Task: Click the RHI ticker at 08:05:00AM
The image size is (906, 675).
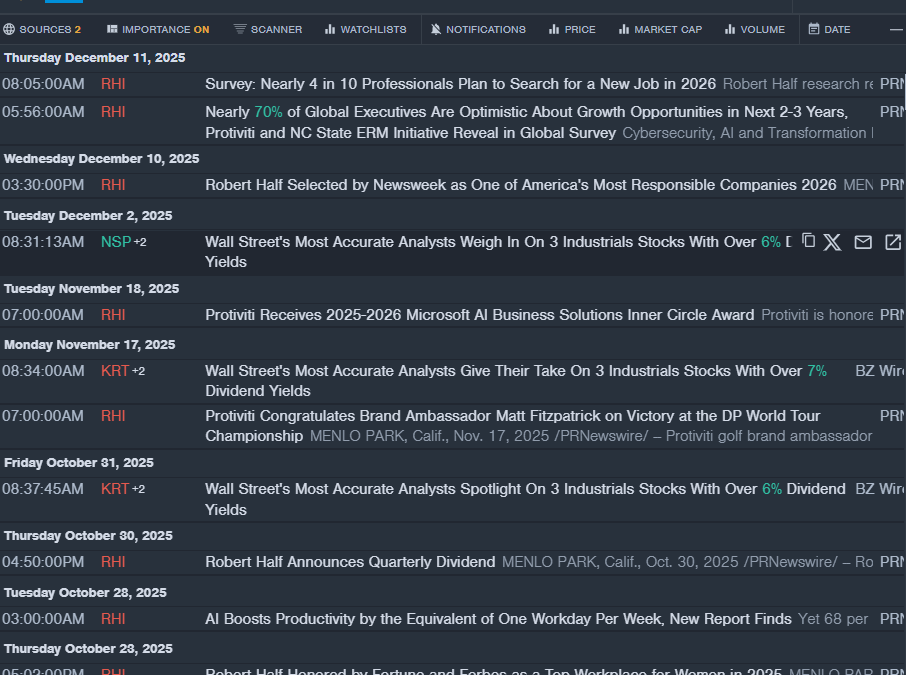Action: click(x=113, y=84)
